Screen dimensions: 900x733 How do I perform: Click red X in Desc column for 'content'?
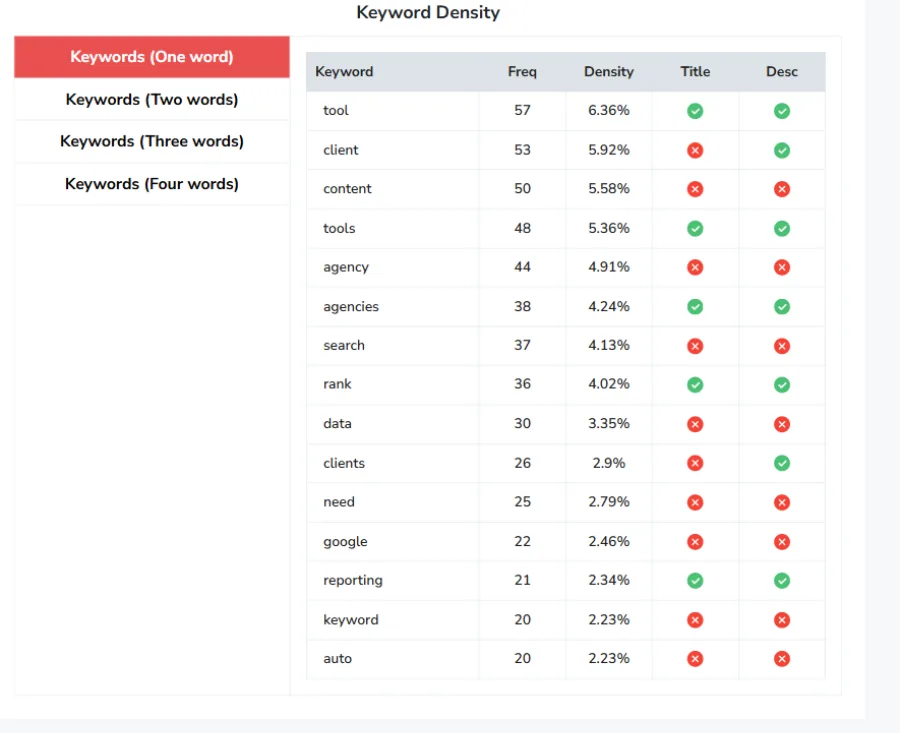782,189
